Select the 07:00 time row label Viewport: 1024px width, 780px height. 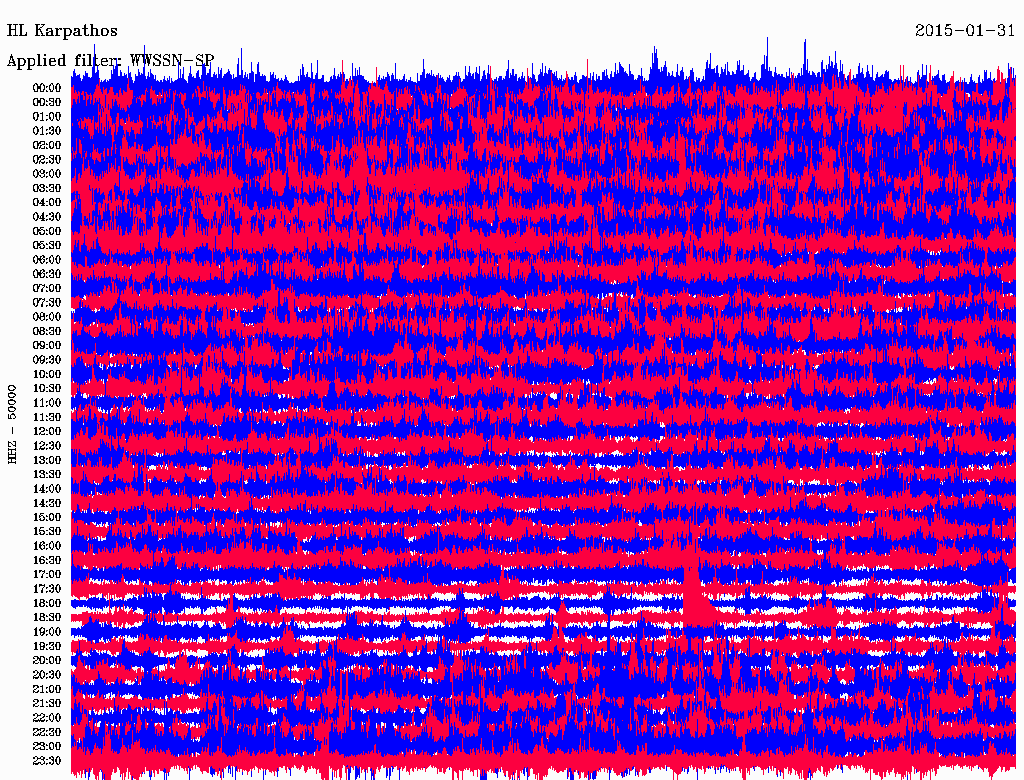47,288
